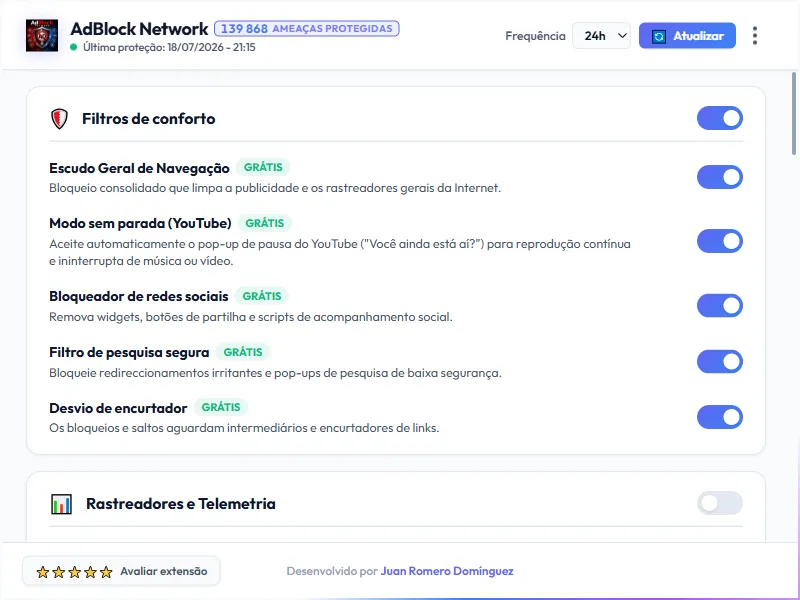Click Última proteção: 18/07/2026 - 21:15 text
This screenshot has height=600, width=800.
(169, 47)
